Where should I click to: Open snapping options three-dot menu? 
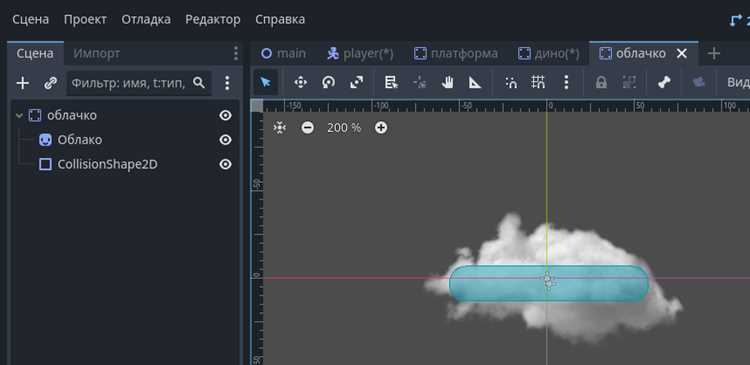[566, 83]
